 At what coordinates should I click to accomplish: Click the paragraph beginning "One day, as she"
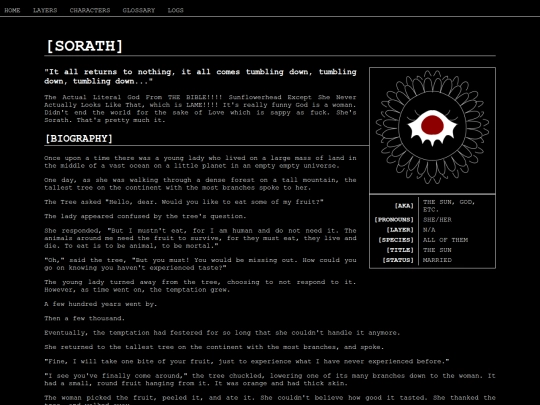click(200, 184)
